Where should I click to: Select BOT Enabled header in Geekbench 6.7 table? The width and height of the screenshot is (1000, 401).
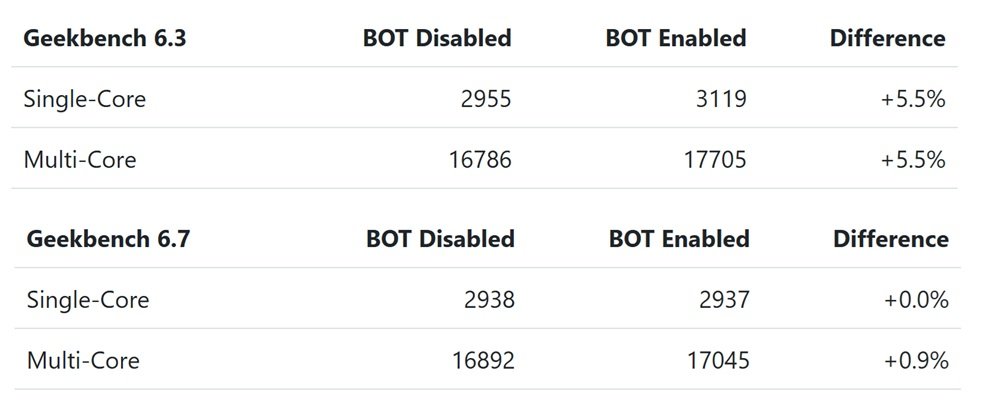679,240
